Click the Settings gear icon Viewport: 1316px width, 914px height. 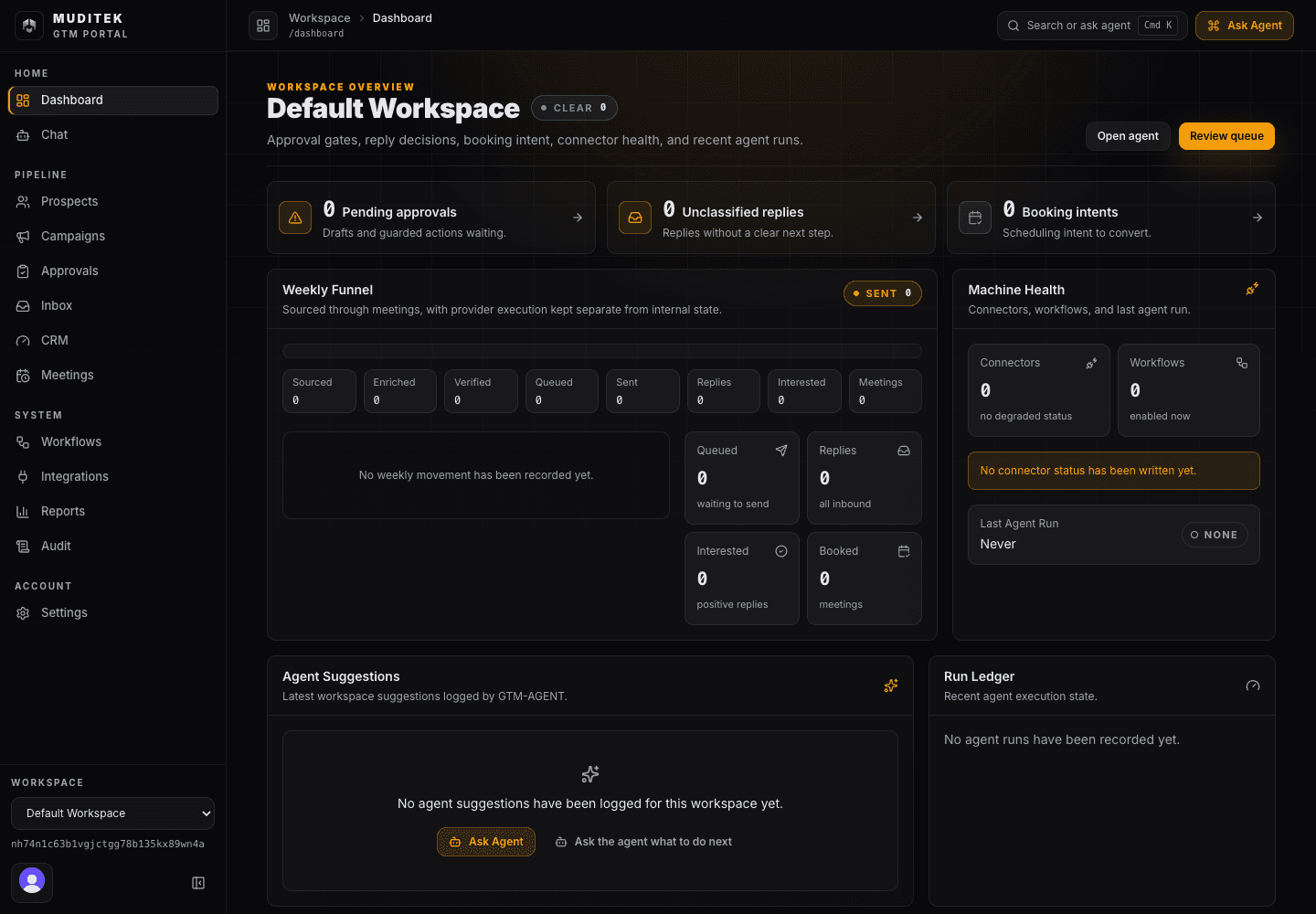click(23, 613)
